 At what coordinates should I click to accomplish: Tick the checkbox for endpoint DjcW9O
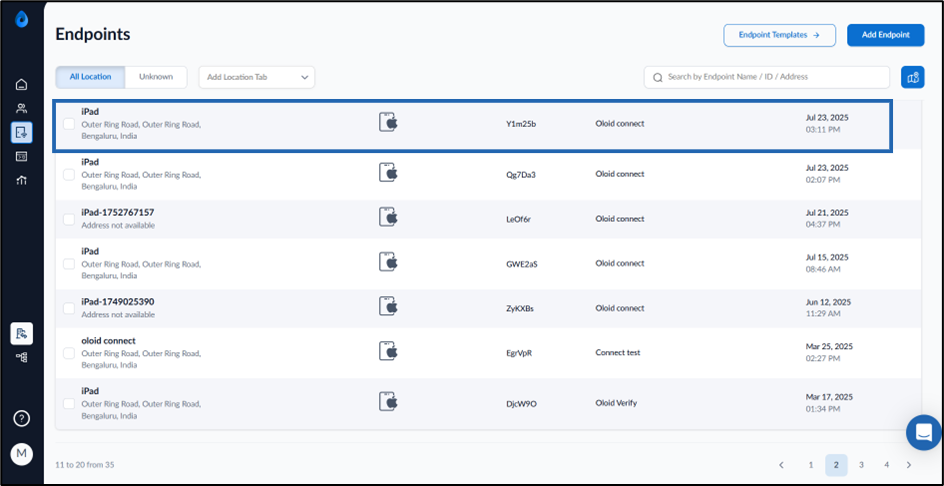(69, 403)
